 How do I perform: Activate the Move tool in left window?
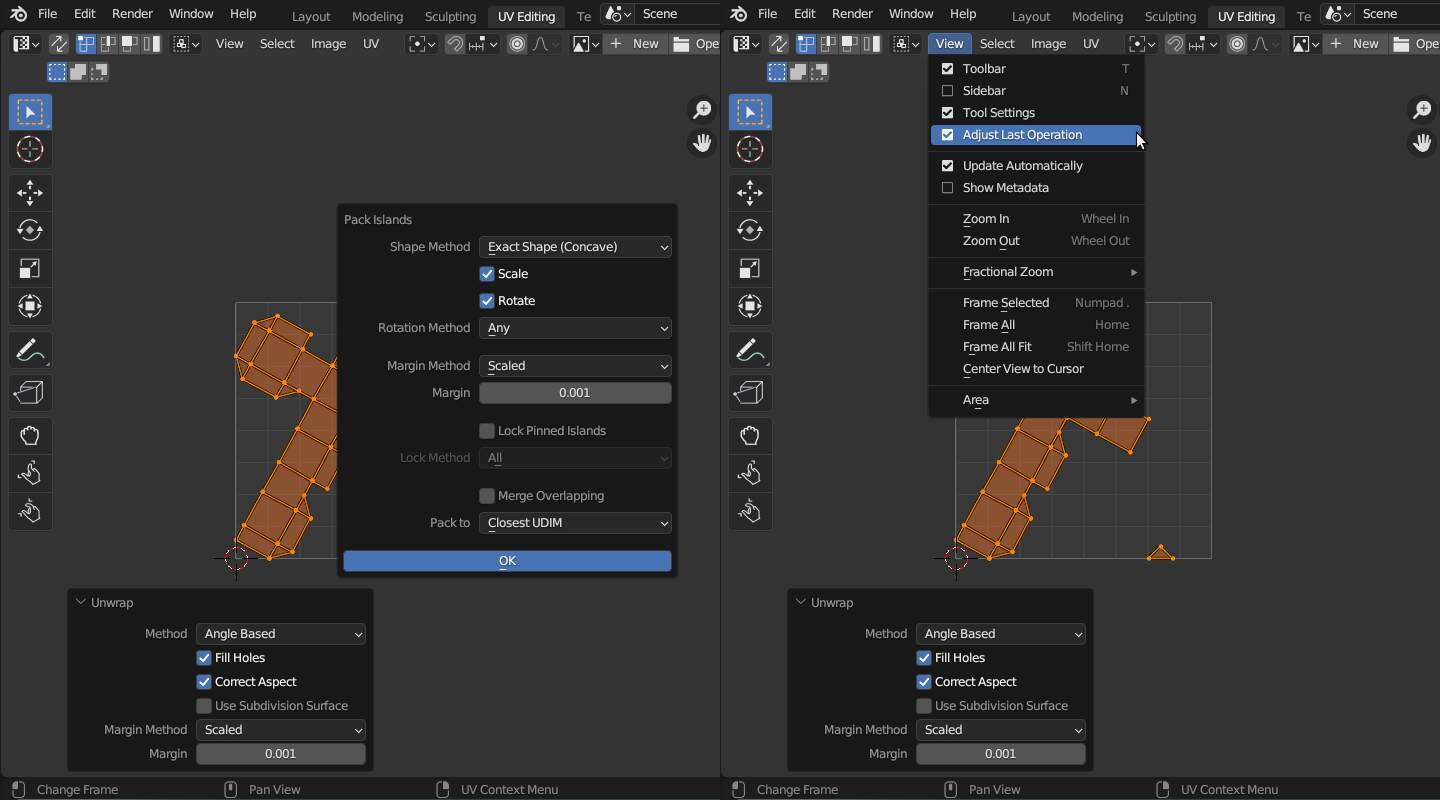(30, 193)
